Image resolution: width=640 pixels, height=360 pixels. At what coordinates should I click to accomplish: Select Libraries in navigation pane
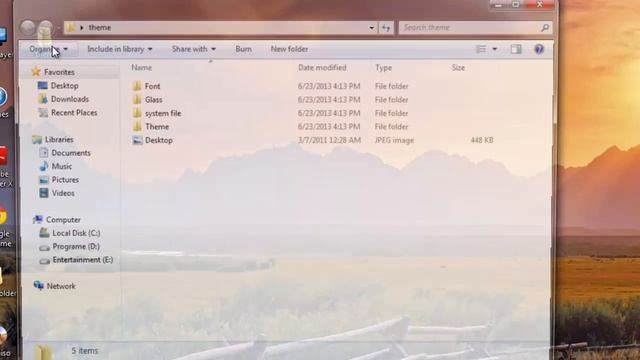(59, 140)
